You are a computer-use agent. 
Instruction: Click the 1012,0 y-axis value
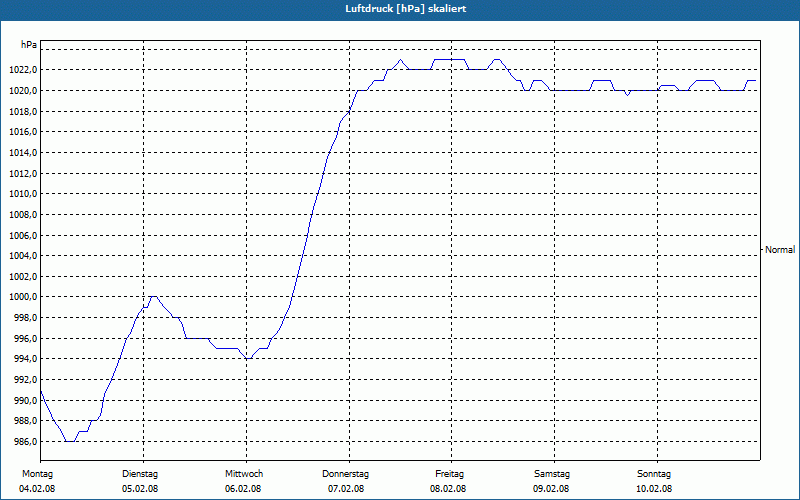click(x=23, y=173)
